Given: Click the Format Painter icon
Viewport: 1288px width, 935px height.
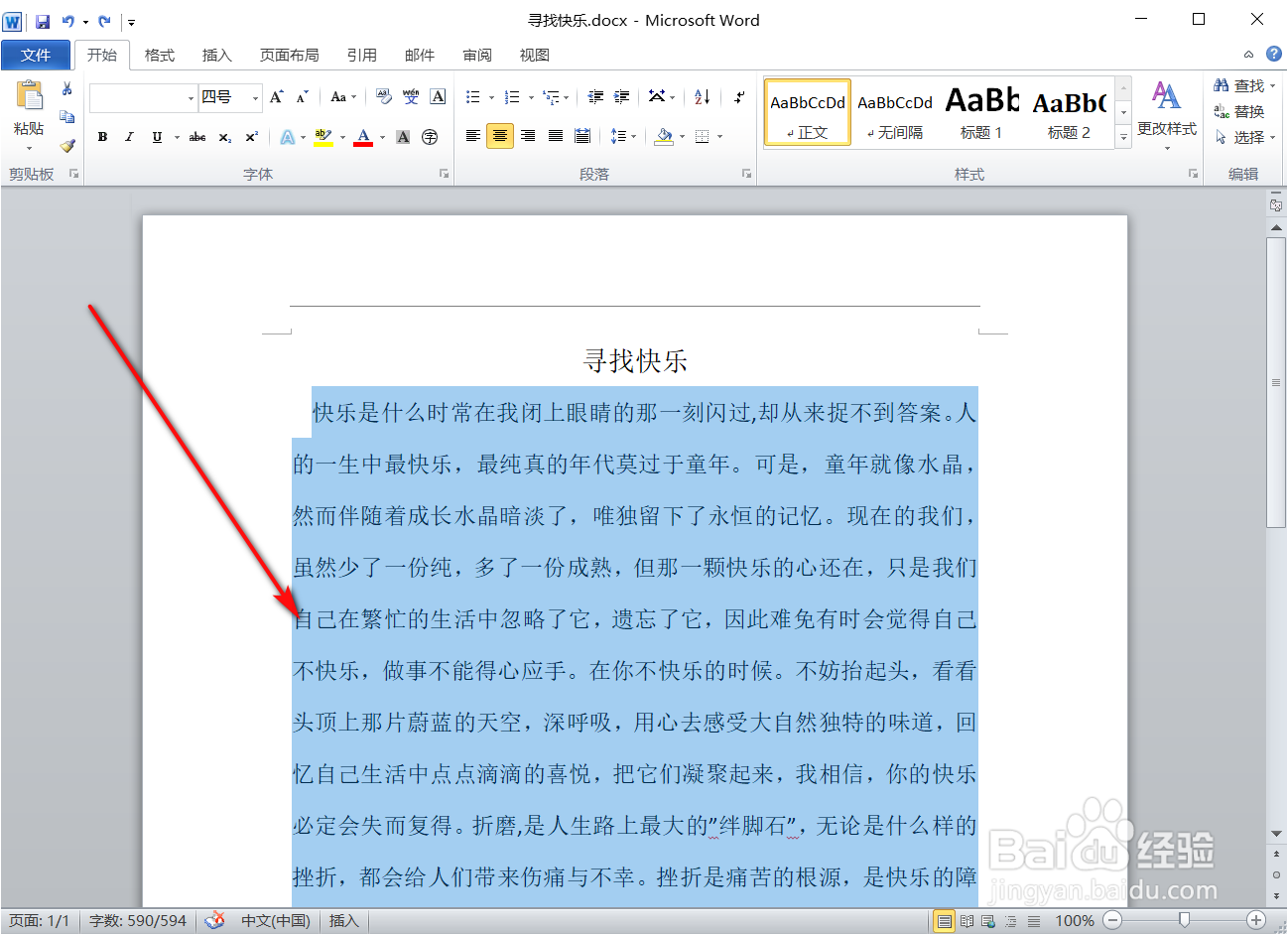Looking at the screenshot, I should 65,147.
